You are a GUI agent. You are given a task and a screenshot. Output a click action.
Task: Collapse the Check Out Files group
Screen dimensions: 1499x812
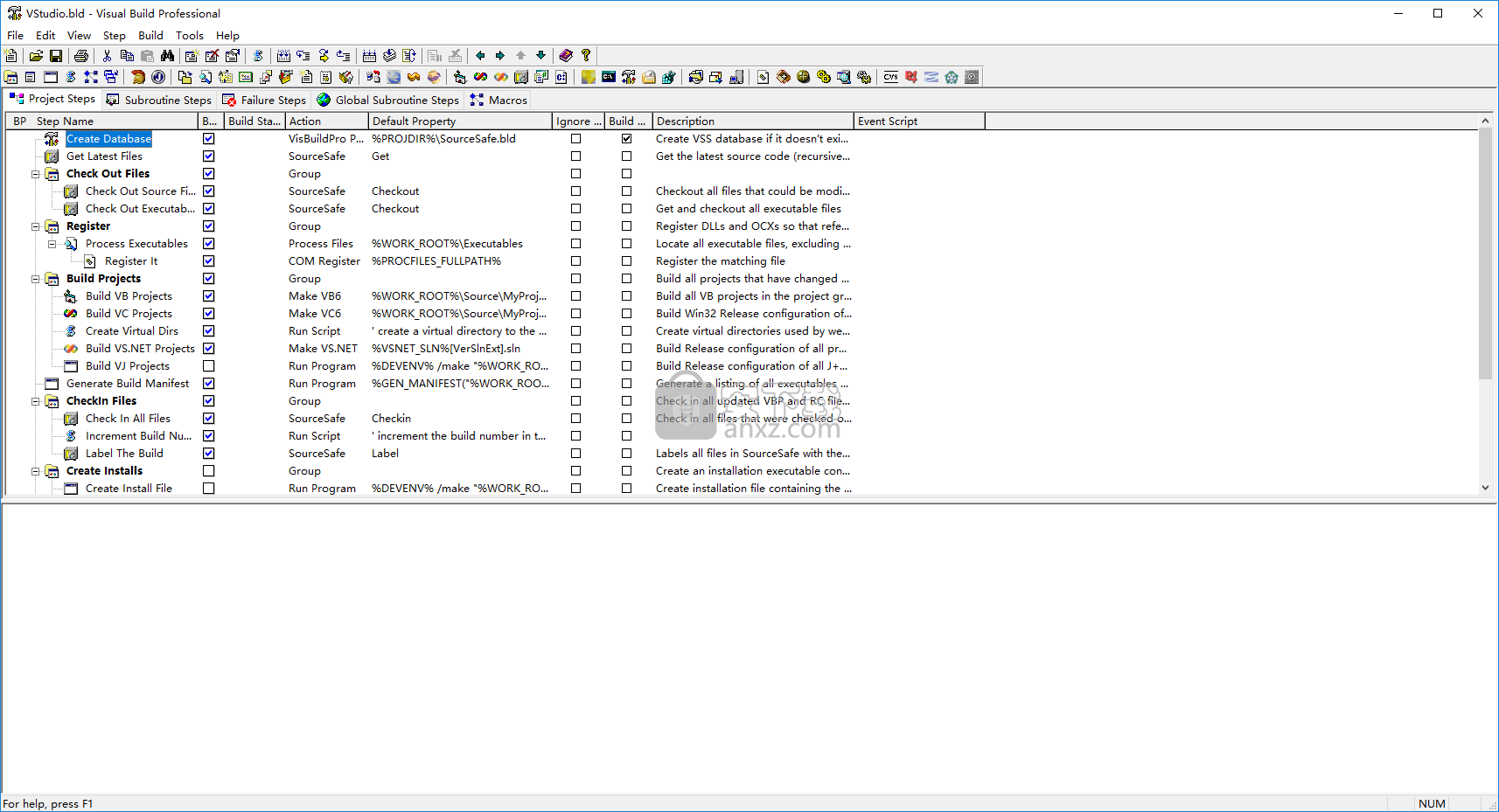pos(36,174)
